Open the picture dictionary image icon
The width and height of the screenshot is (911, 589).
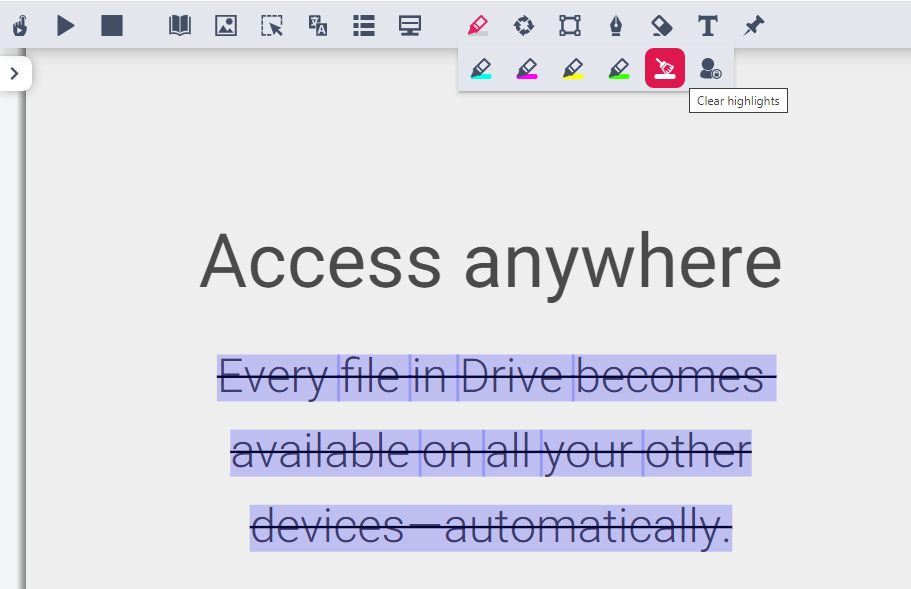[x=225, y=26]
